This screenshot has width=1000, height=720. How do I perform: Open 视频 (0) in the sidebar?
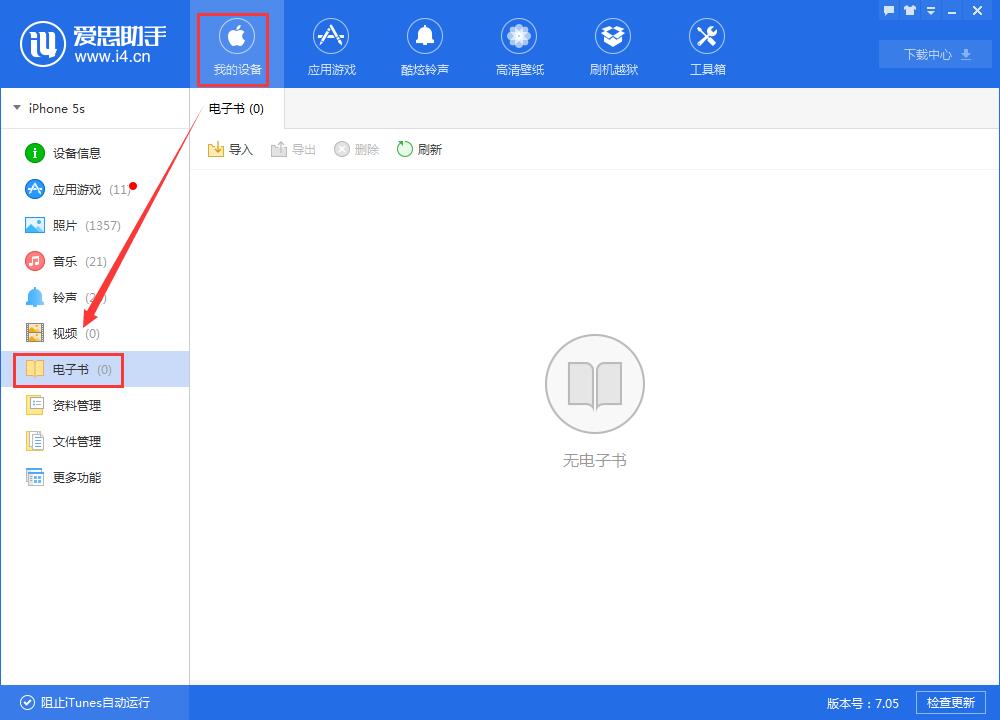coord(94,334)
